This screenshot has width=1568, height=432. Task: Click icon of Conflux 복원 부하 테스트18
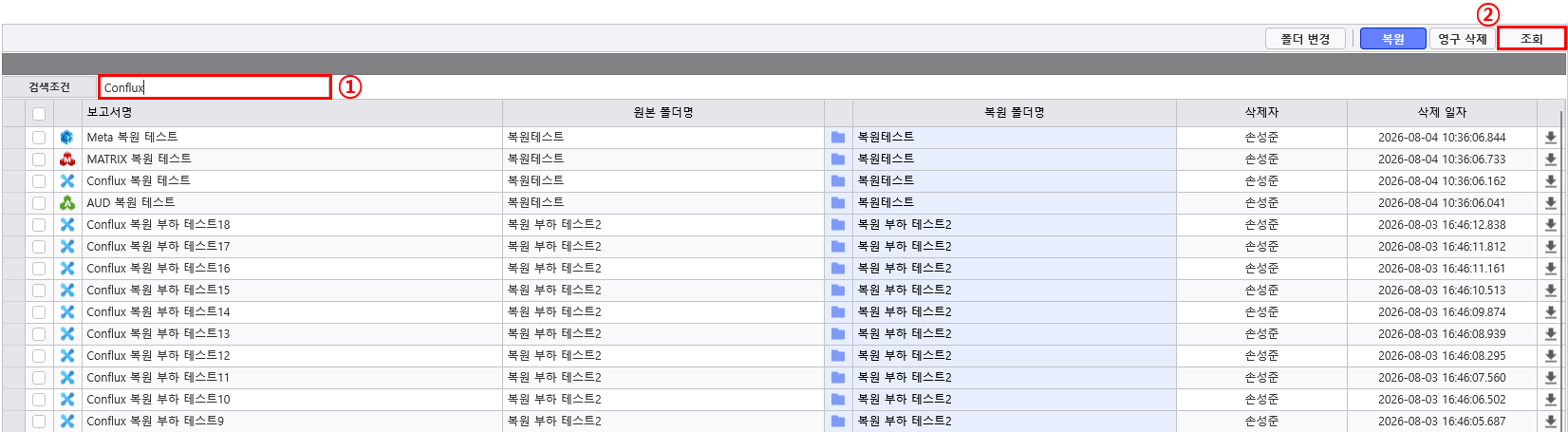point(67,225)
